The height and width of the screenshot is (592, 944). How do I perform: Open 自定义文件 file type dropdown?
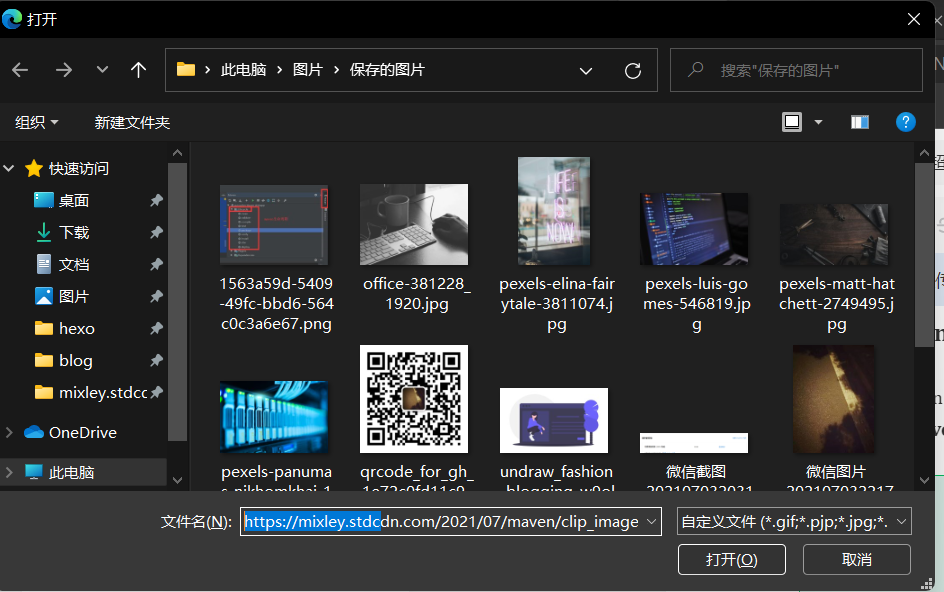click(x=794, y=522)
